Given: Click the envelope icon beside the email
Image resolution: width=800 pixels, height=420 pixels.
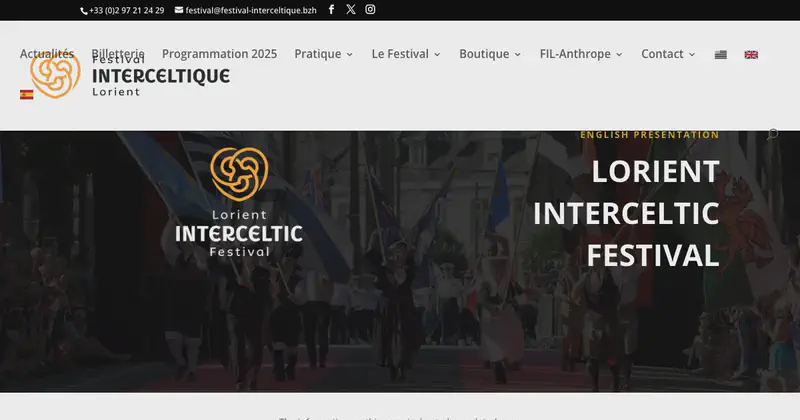Looking at the screenshot, I should pyautogui.click(x=179, y=10).
